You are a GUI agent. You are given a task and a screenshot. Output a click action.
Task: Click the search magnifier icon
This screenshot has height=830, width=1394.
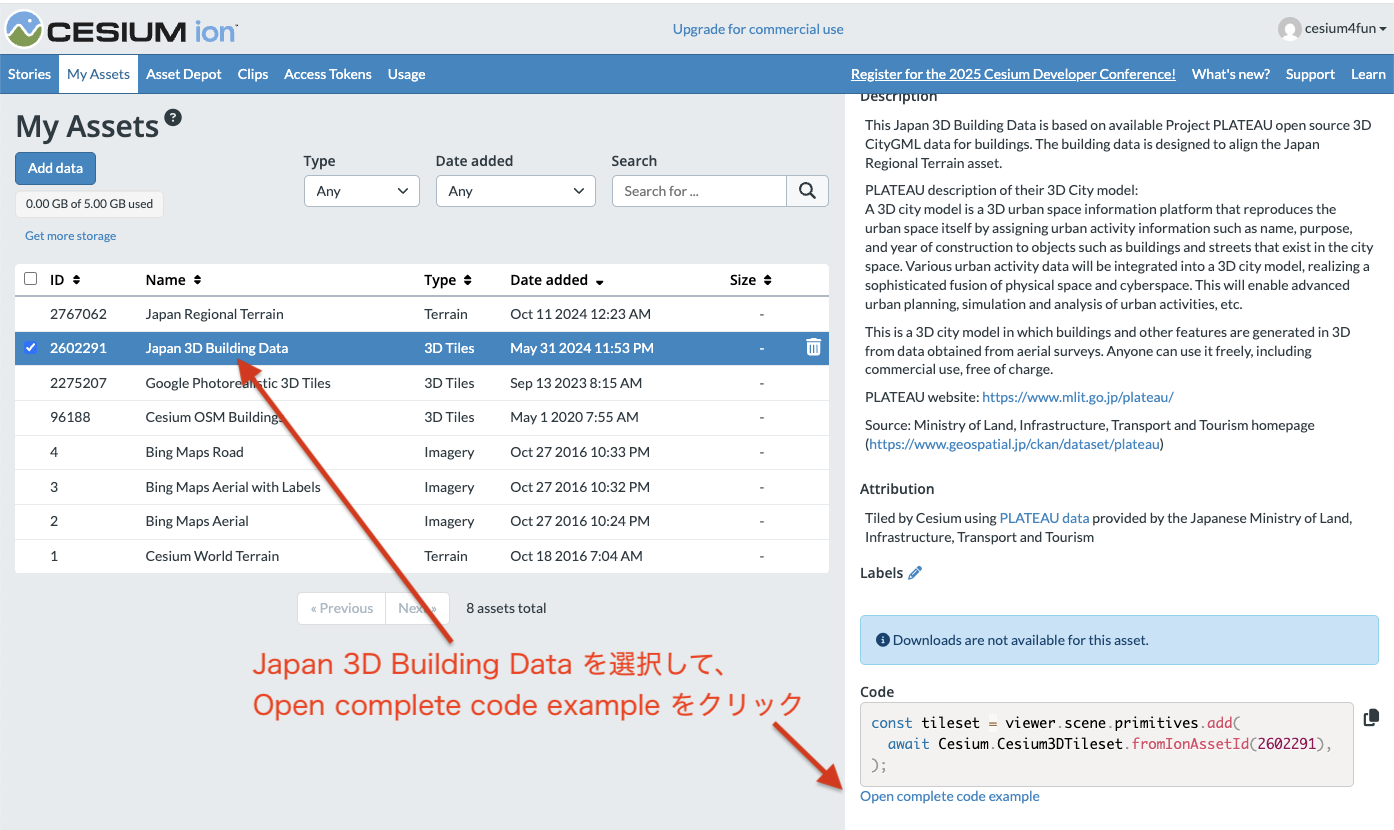[806, 190]
